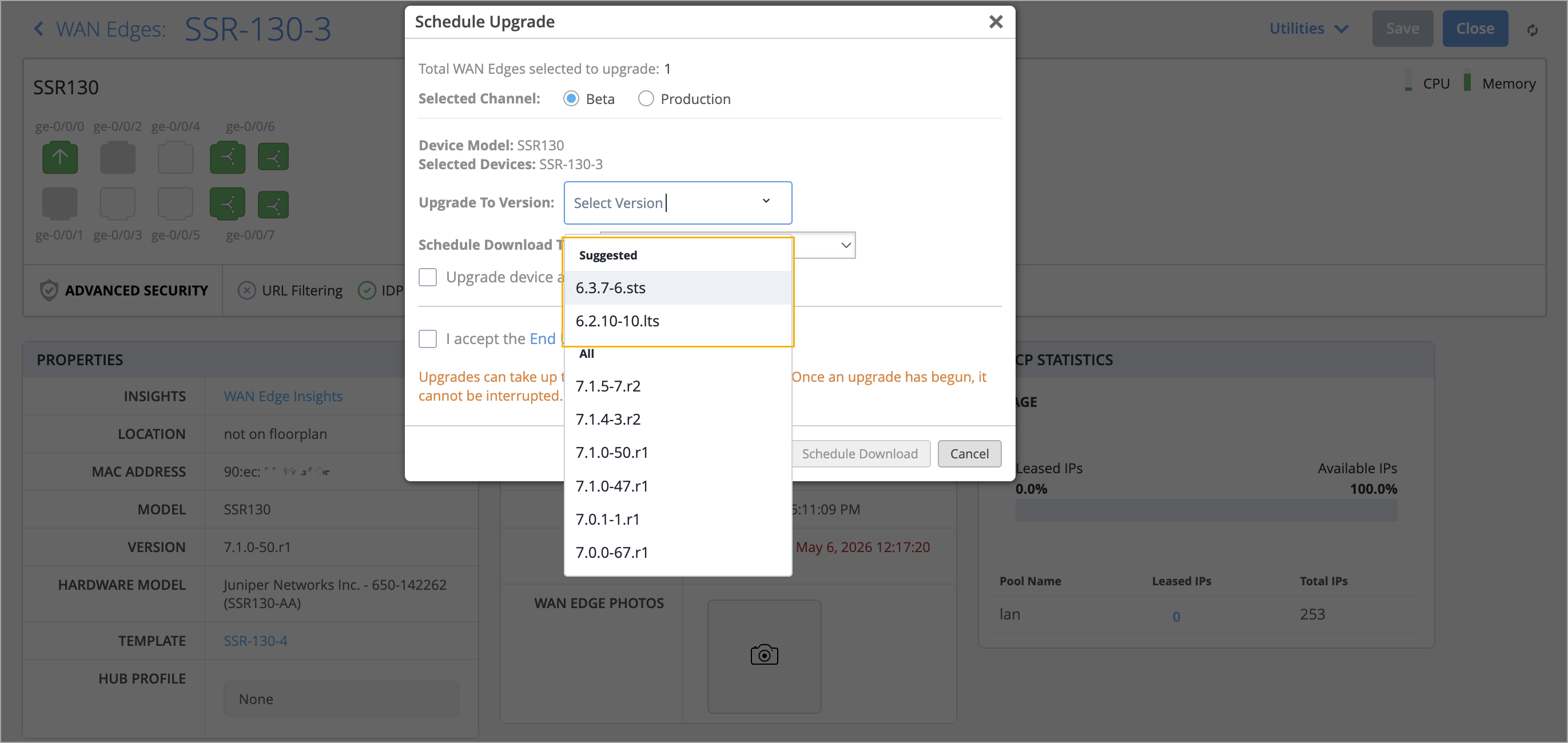
Task: Click the refresh icon next to Close
Action: (x=1532, y=30)
